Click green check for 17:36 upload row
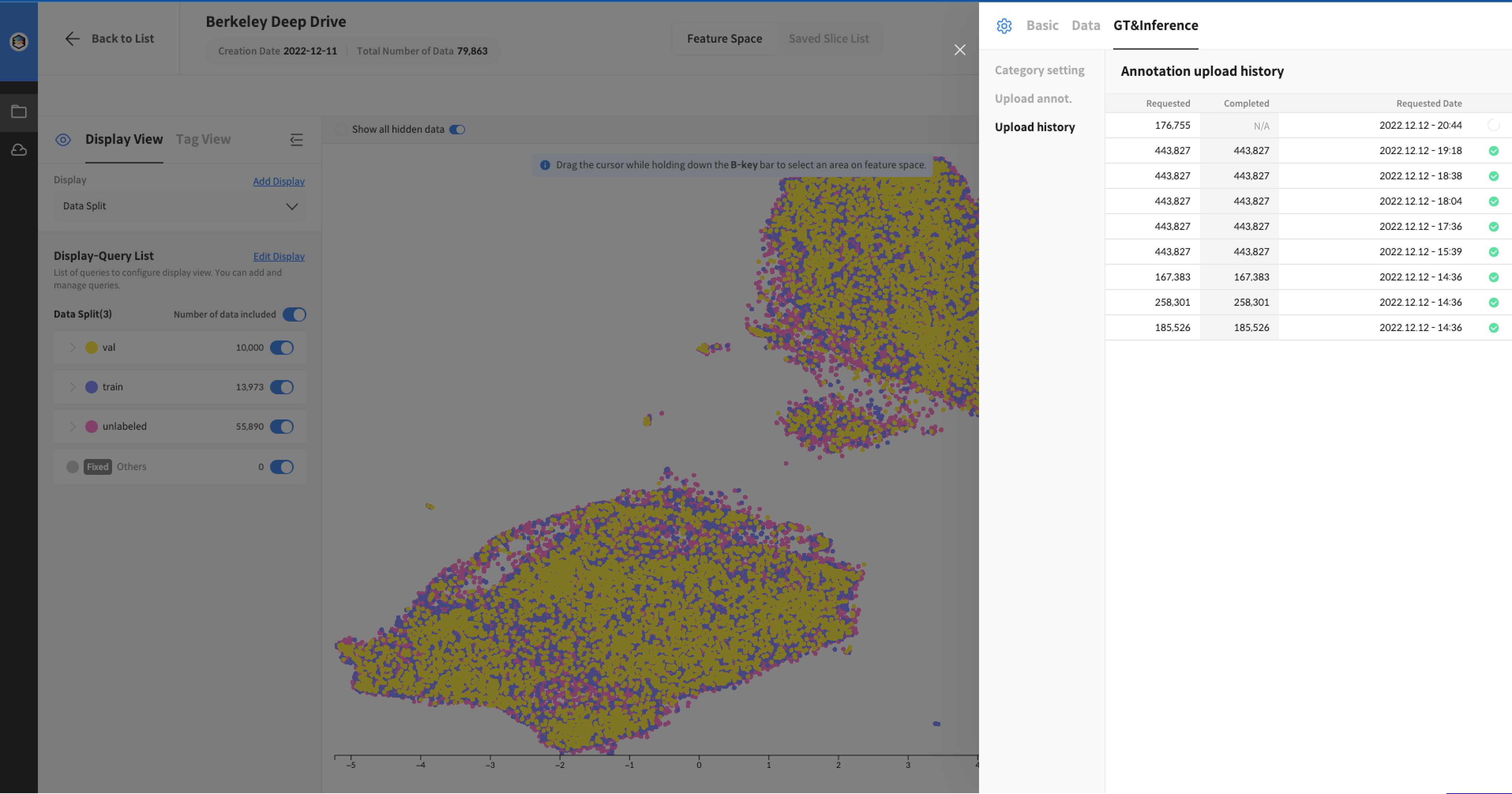 1494,227
